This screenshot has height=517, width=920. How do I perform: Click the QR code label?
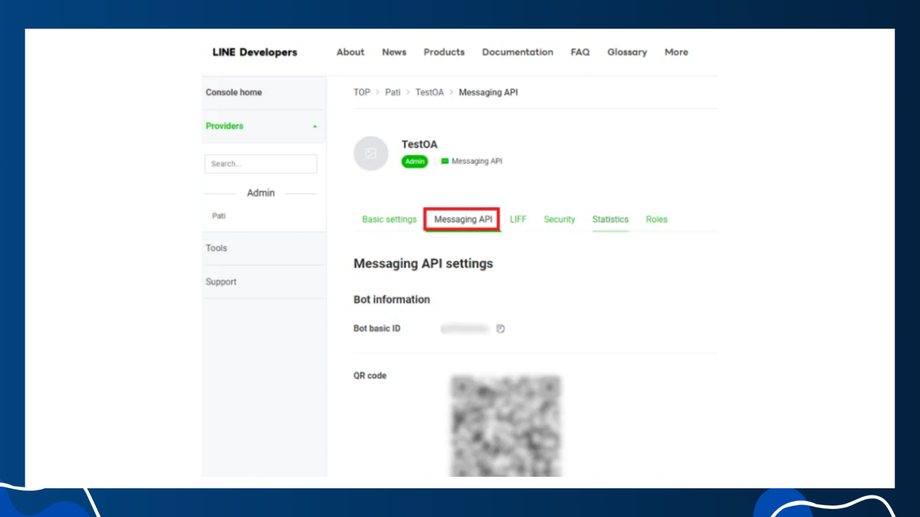click(x=370, y=376)
